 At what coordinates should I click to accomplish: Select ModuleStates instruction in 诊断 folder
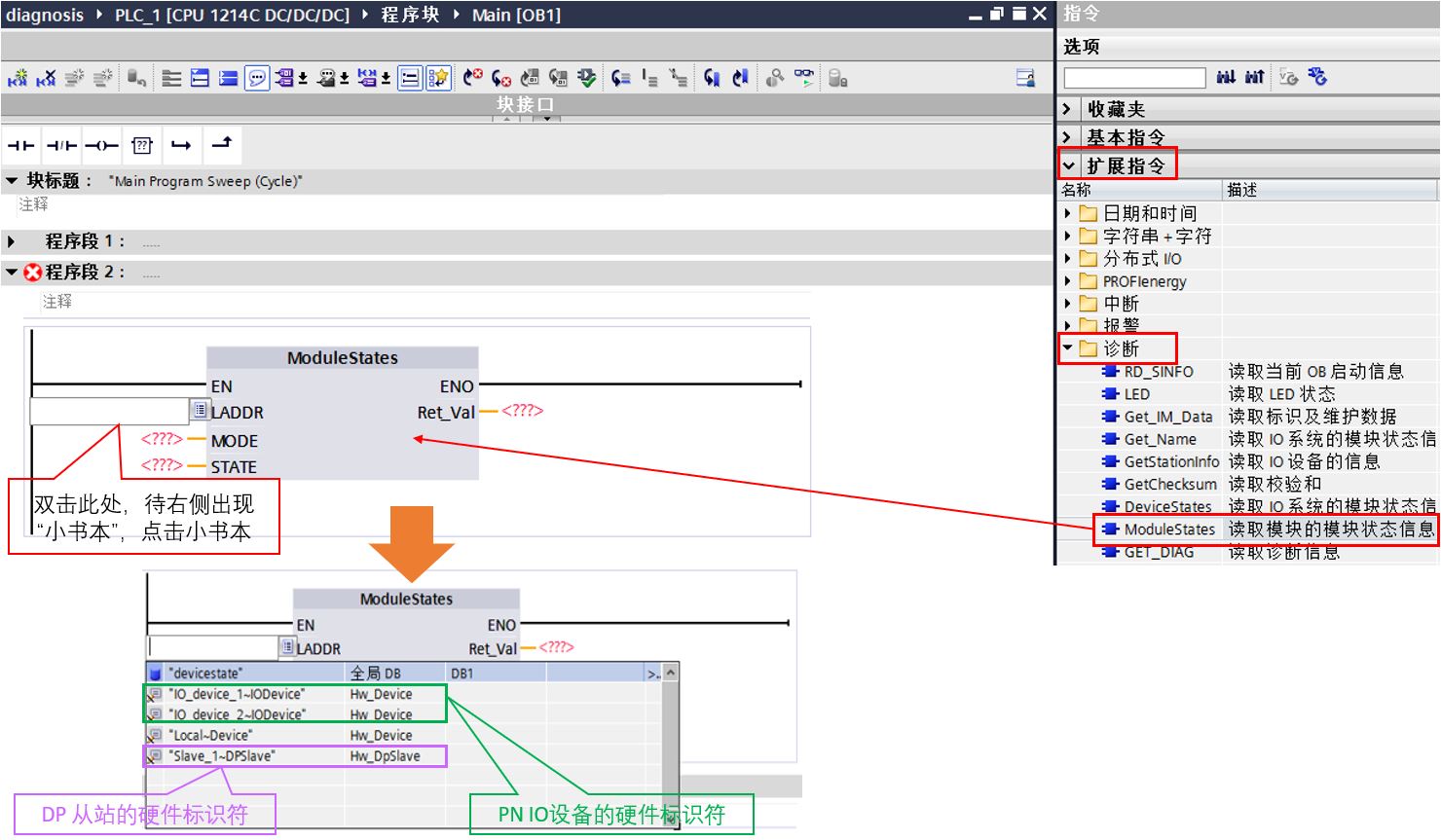1168,530
